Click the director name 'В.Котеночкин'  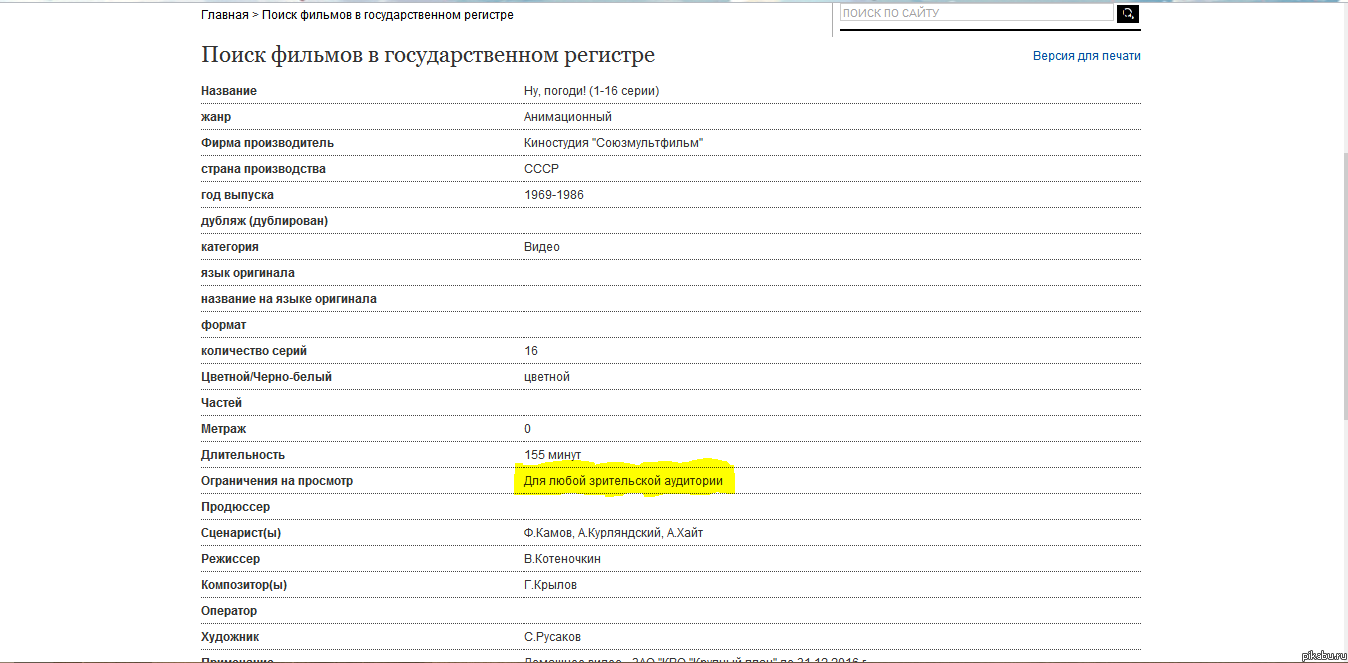pos(562,559)
